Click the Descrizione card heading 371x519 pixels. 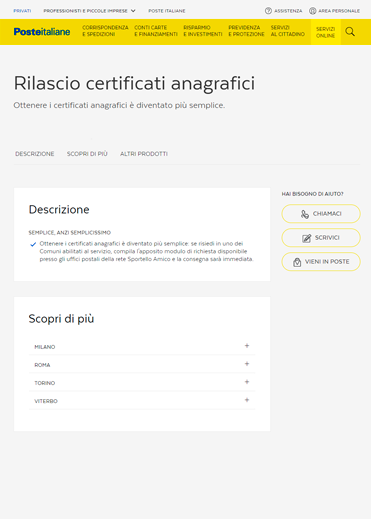coord(59,210)
